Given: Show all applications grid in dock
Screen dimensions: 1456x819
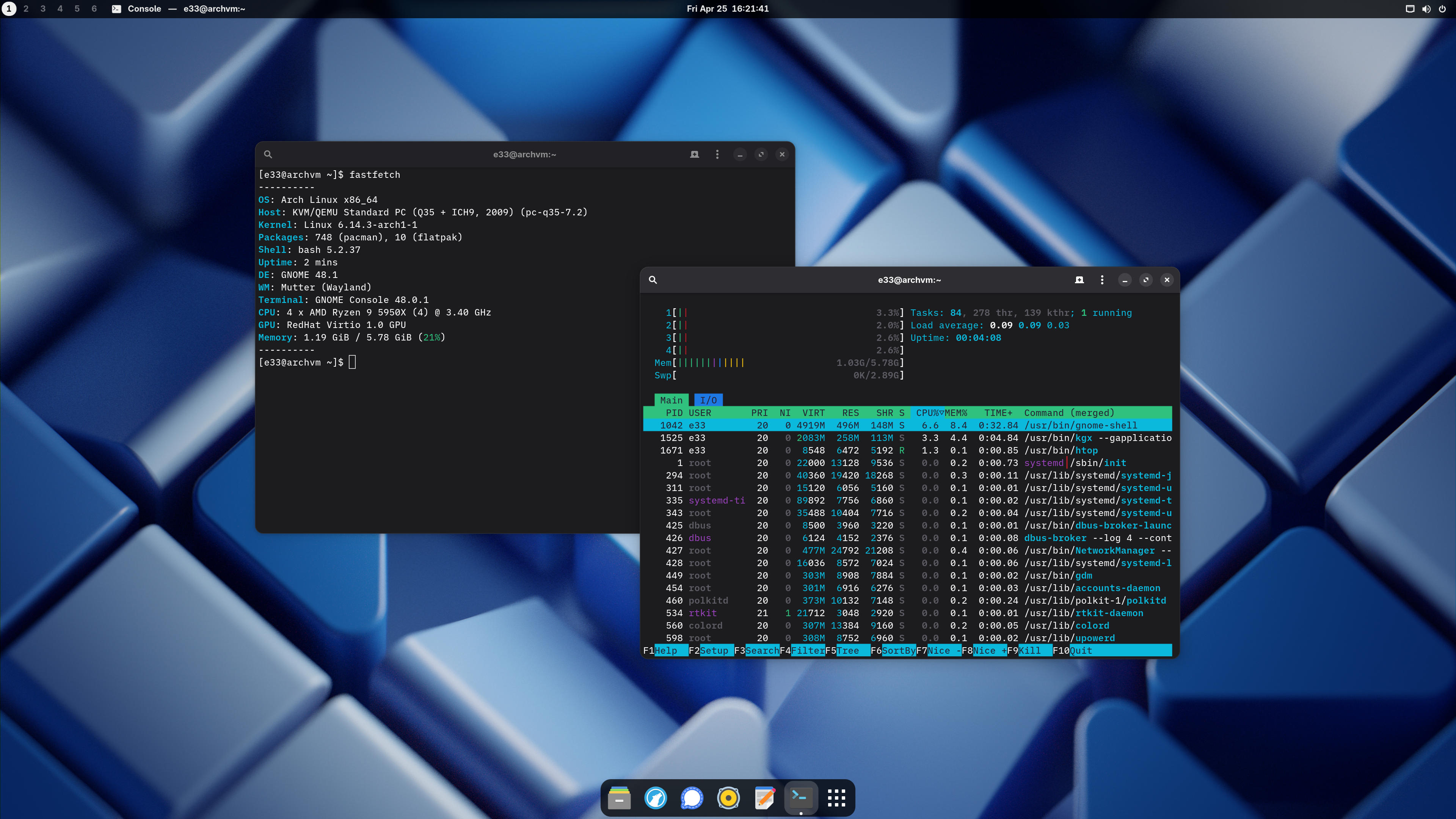Looking at the screenshot, I should pos(836,797).
